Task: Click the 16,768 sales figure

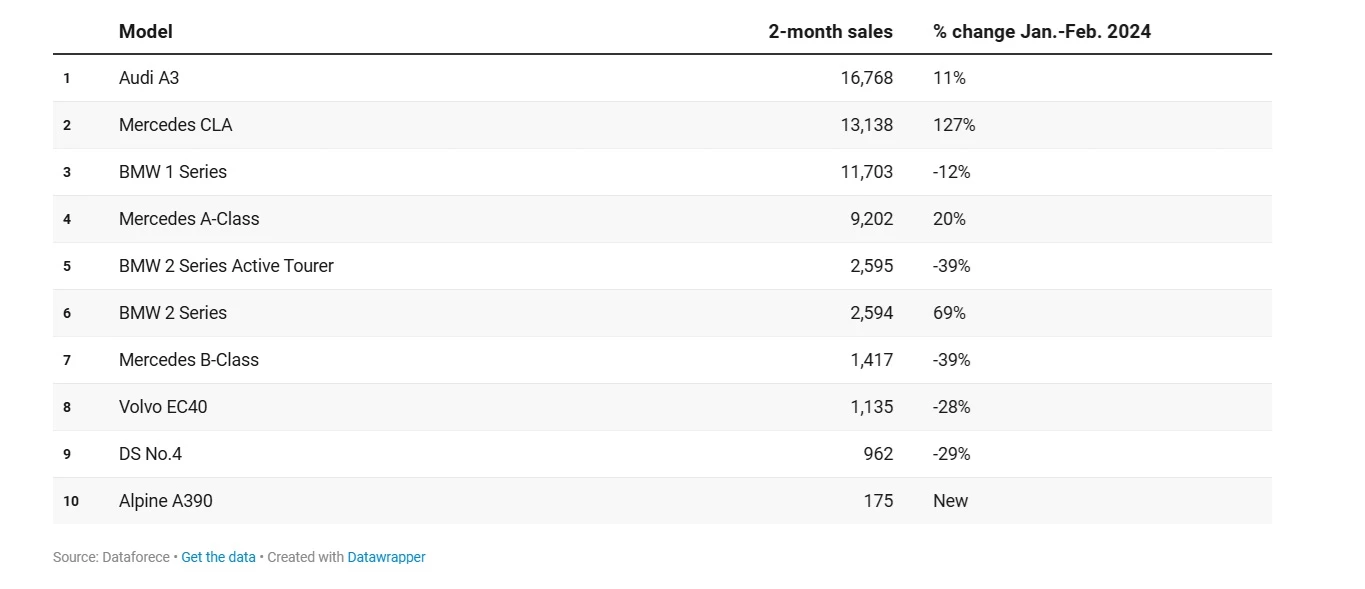Action: point(866,77)
